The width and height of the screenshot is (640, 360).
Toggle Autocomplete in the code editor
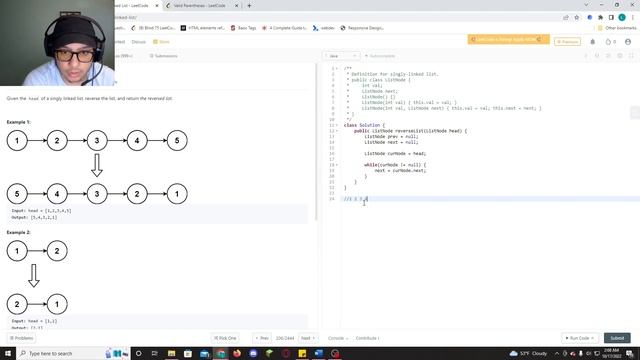tap(380, 56)
